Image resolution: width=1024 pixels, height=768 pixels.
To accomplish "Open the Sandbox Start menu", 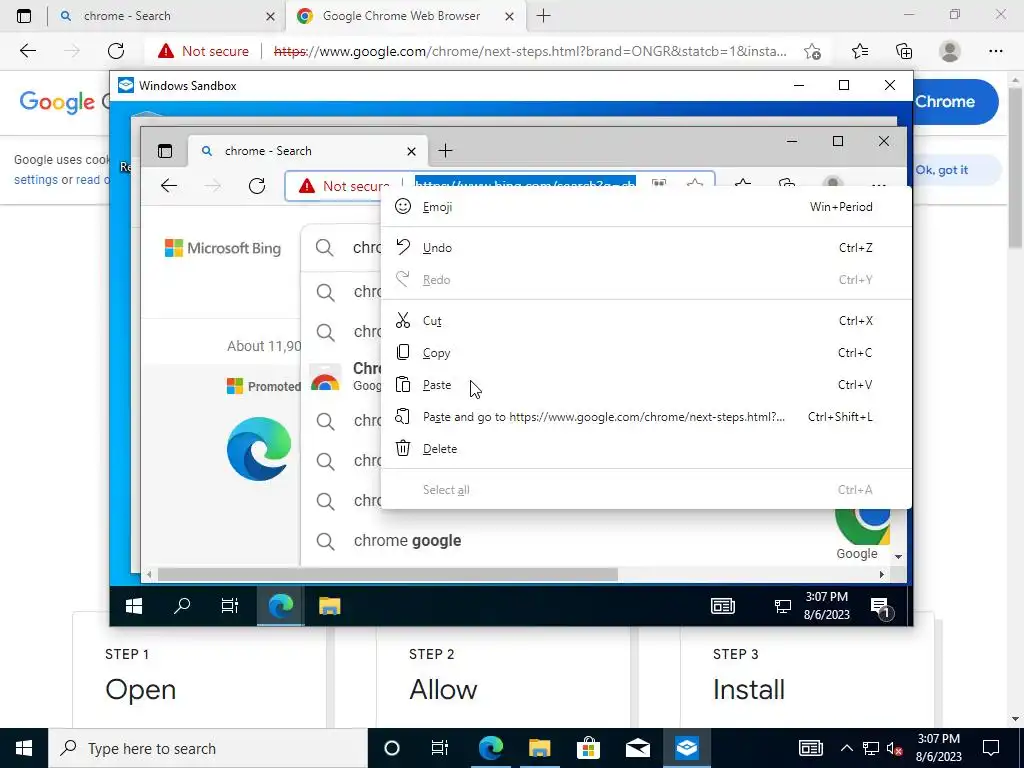I will (134, 607).
